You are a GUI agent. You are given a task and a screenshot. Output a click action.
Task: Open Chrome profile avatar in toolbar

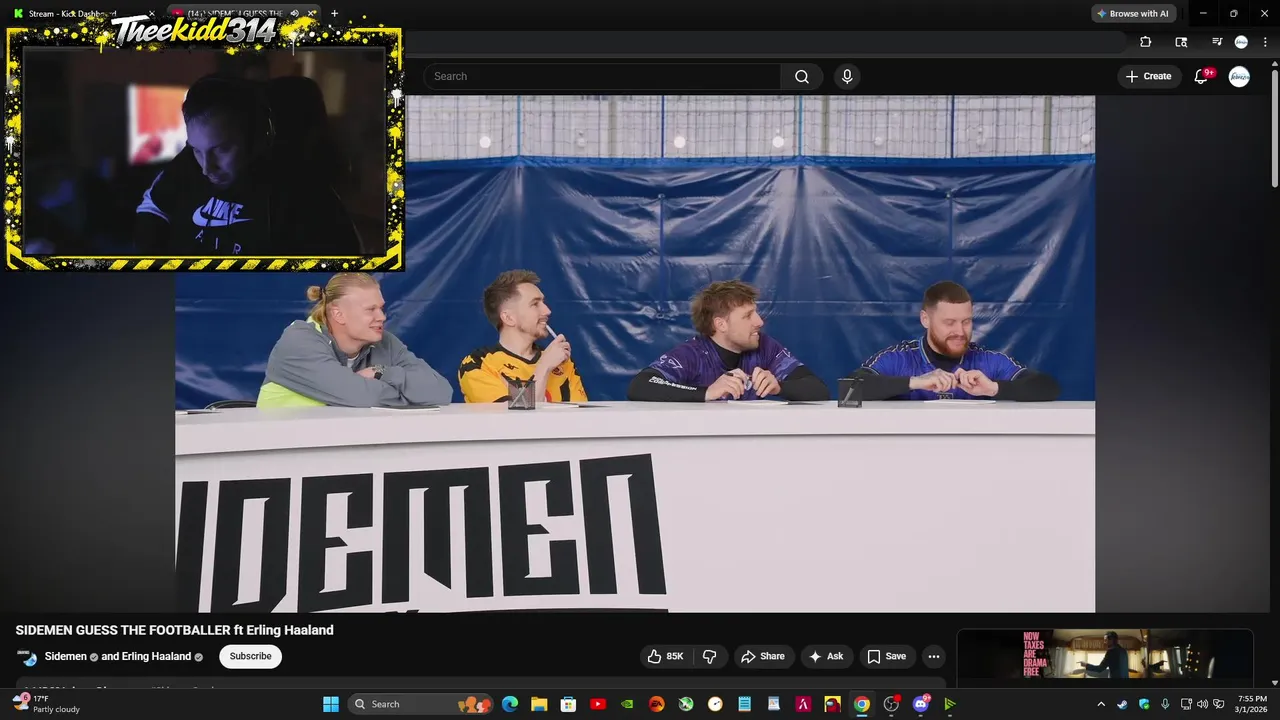click(x=1241, y=42)
